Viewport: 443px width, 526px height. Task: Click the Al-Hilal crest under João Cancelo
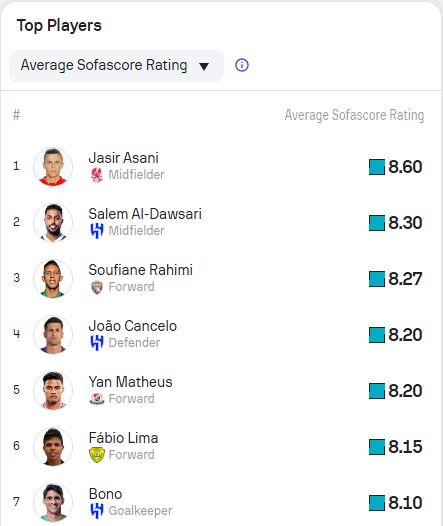tap(97, 343)
